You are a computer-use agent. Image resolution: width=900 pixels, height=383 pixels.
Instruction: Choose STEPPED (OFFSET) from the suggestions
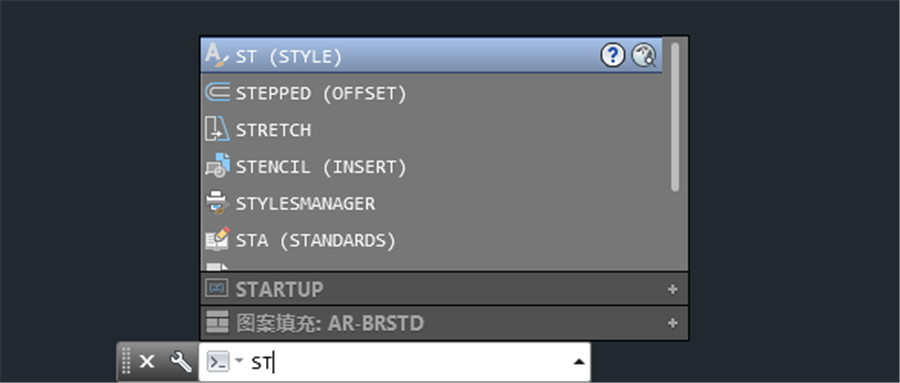click(431, 93)
